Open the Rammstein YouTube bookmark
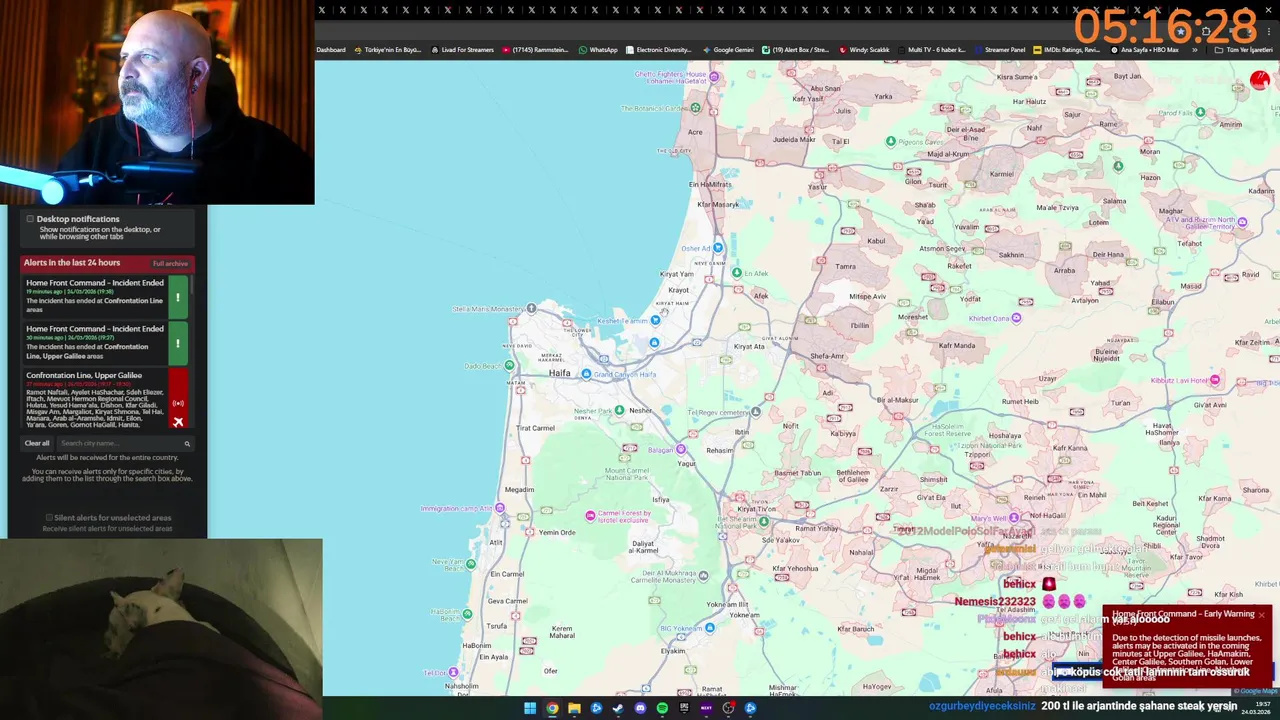This screenshot has height=720, width=1280. (535, 50)
